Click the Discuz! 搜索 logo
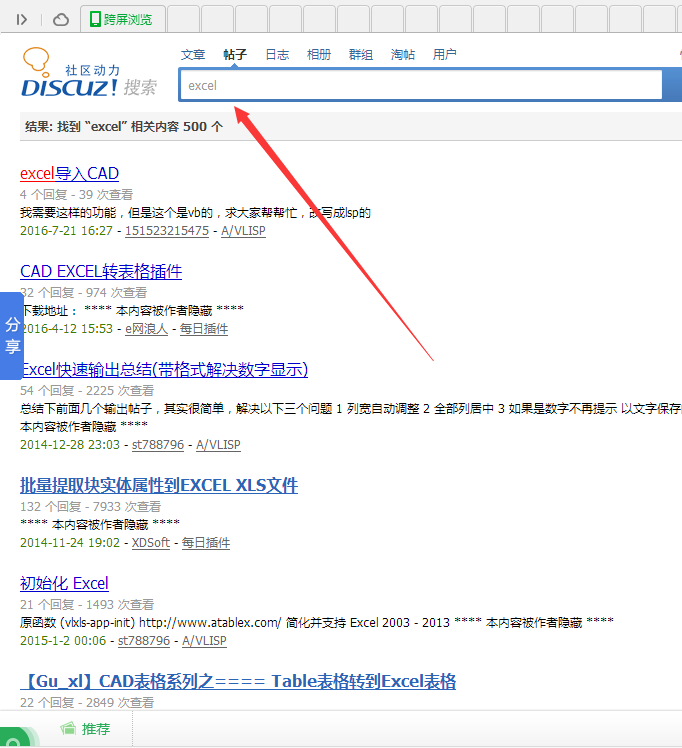The height and width of the screenshot is (748, 682). (x=89, y=73)
